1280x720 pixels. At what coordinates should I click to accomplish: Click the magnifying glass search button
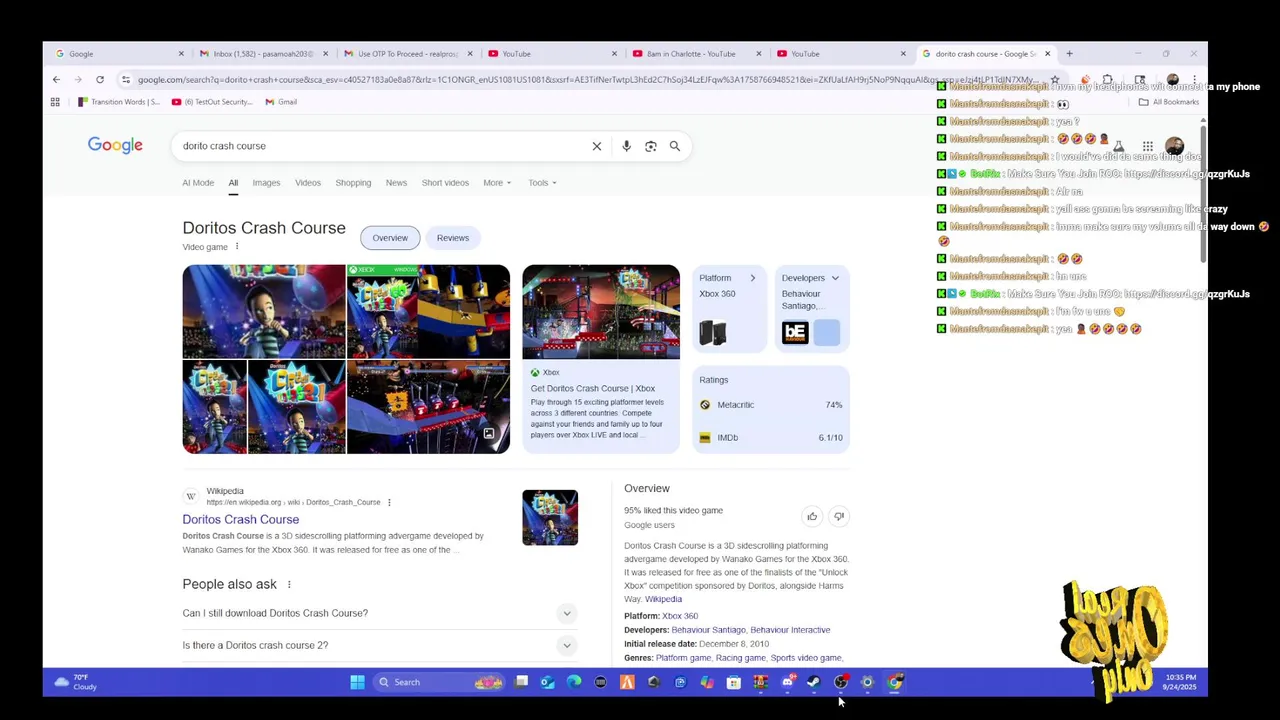tap(675, 146)
